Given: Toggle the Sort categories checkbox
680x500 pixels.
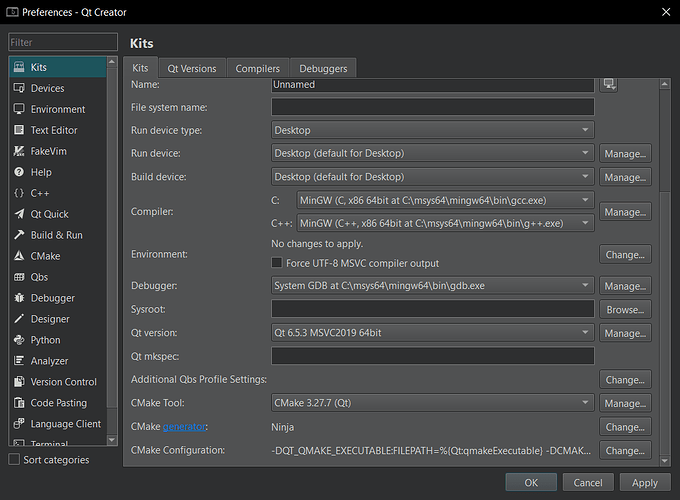Looking at the screenshot, I should (14, 460).
